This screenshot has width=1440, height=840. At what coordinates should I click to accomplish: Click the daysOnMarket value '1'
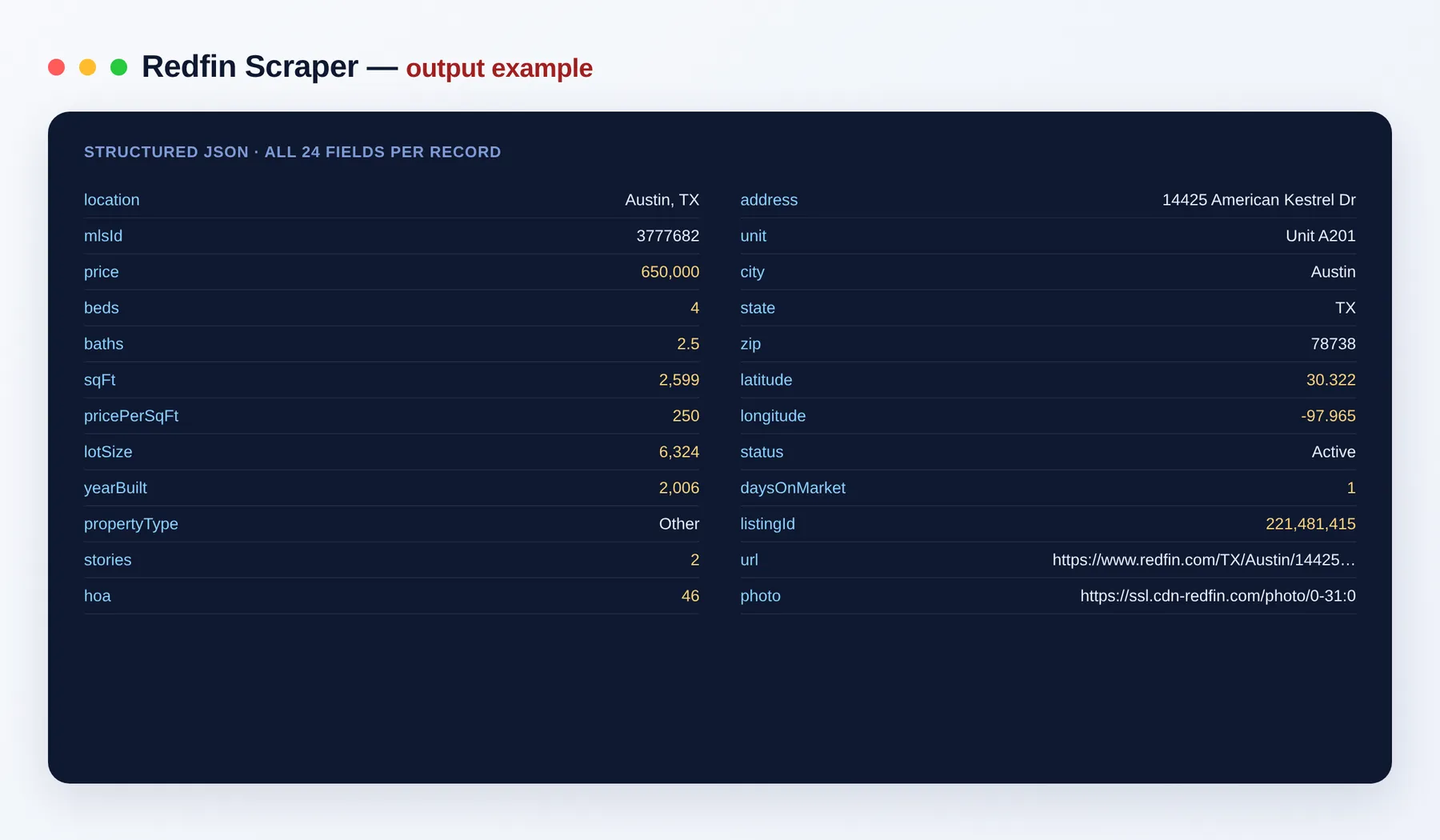[x=1351, y=488]
